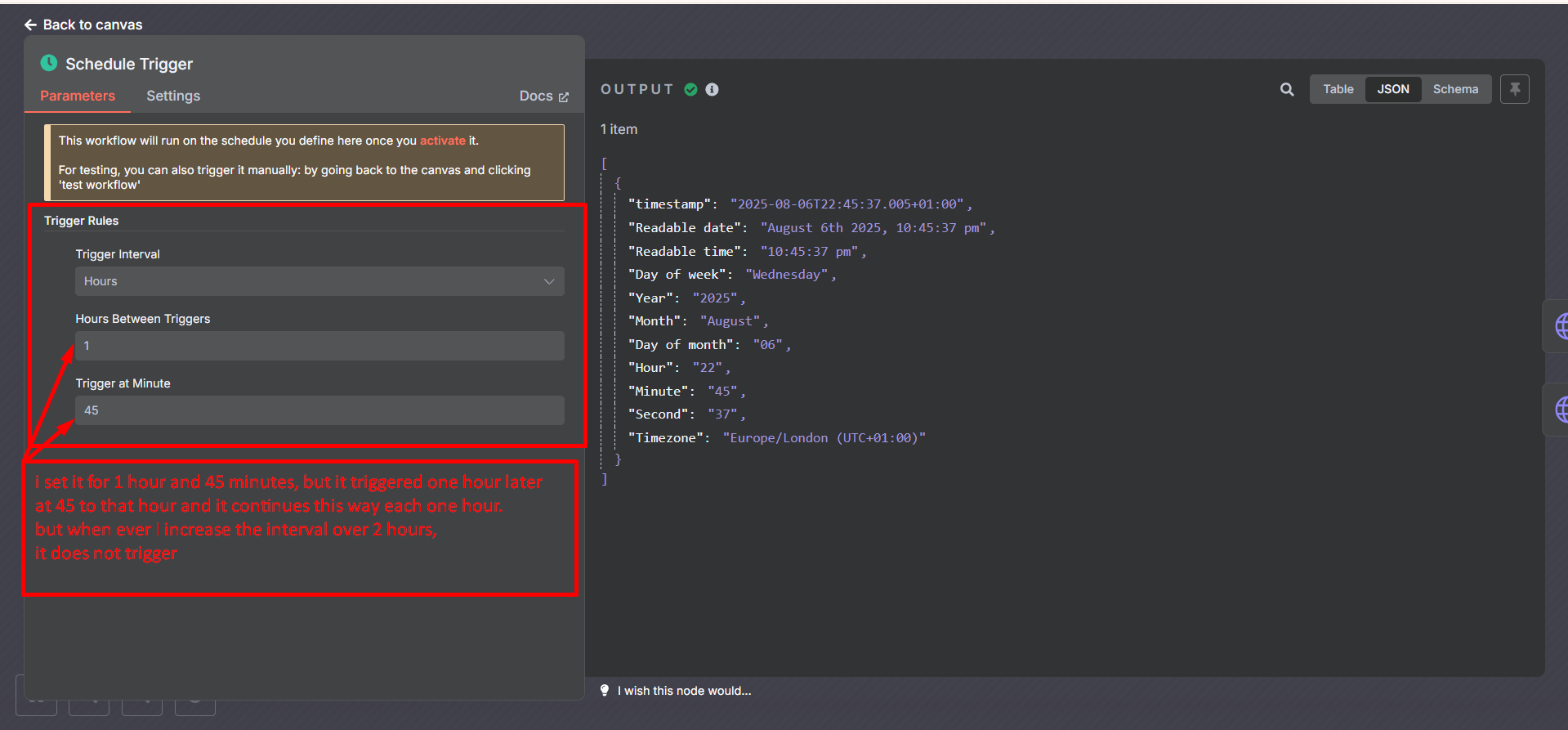
Task: Open the Trigger Interval dropdown showing Hours
Action: click(319, 281)
